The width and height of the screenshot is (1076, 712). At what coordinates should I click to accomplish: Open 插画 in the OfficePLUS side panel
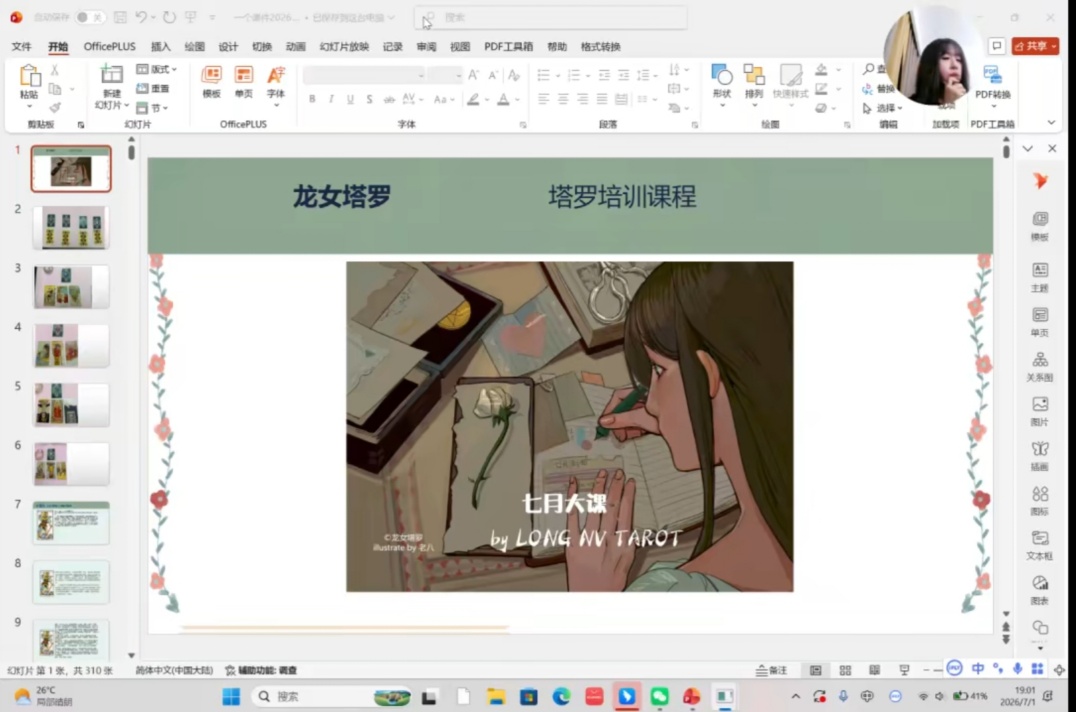(1040, 455)
